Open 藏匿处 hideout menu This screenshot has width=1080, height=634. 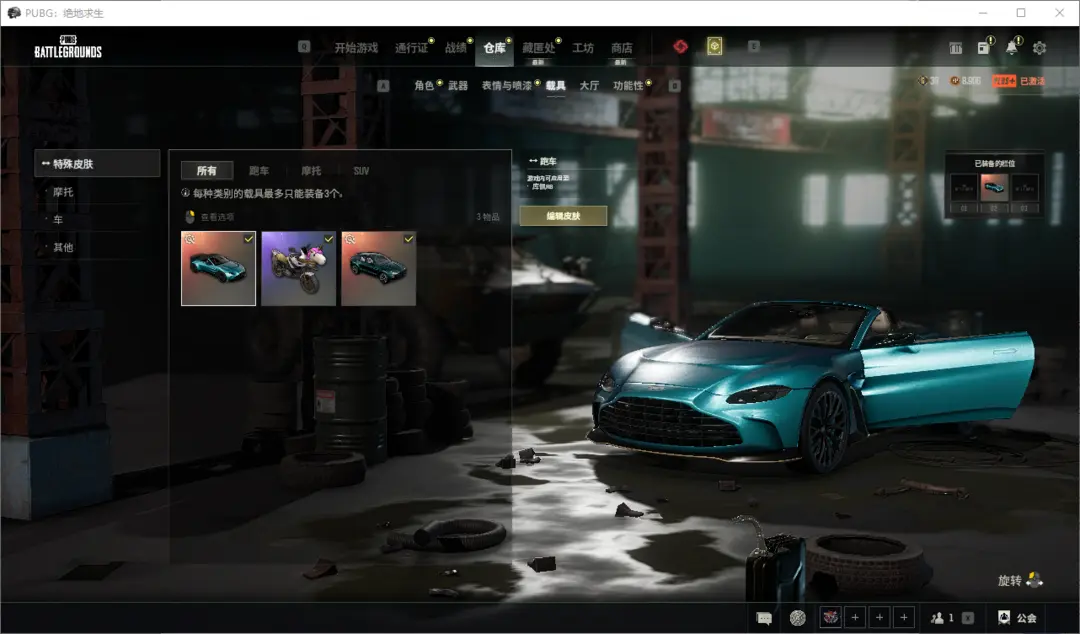(x=539, y=48)
